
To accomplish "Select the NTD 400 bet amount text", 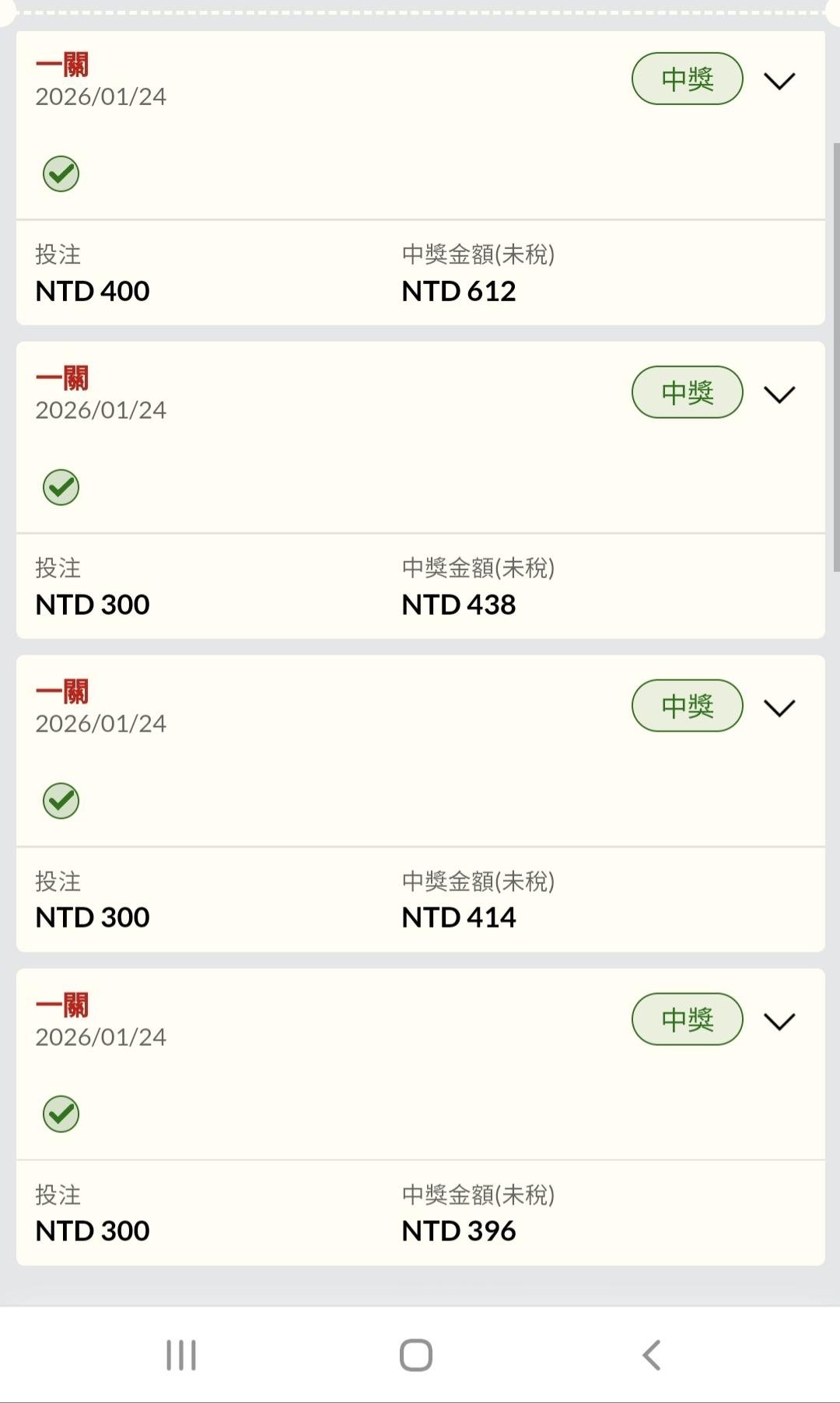I will [93, 291].
